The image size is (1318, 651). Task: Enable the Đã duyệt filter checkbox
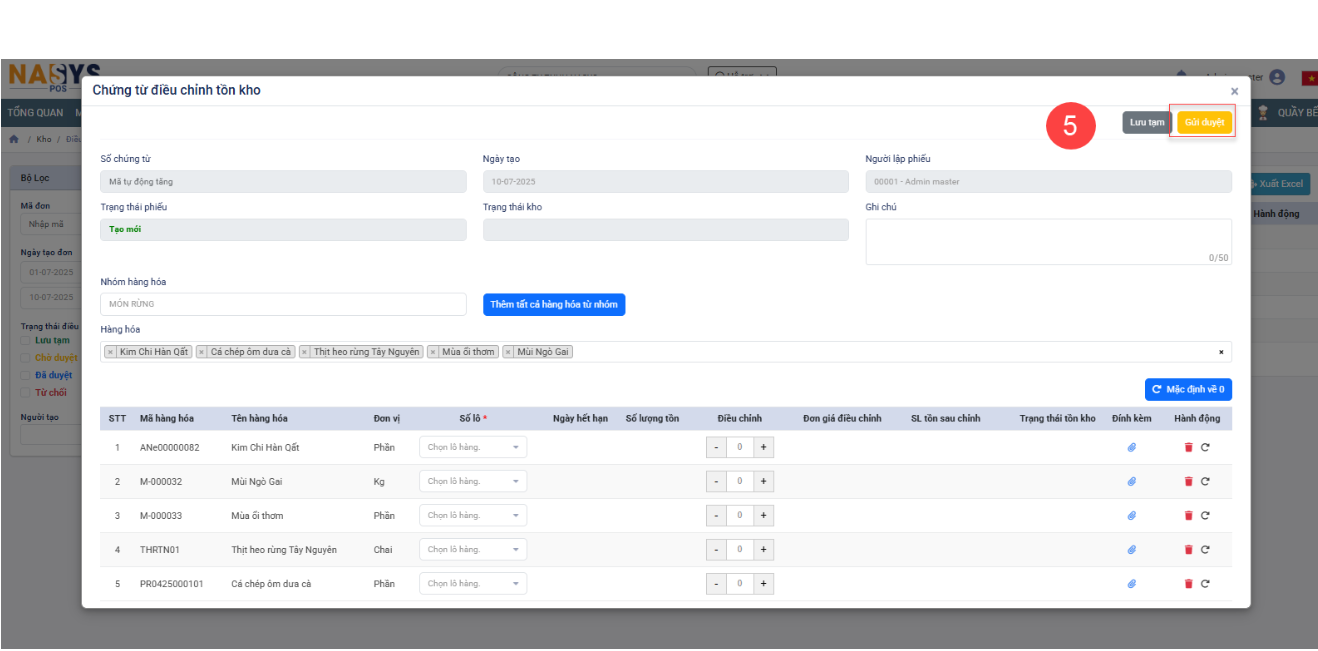click(26, 376)
